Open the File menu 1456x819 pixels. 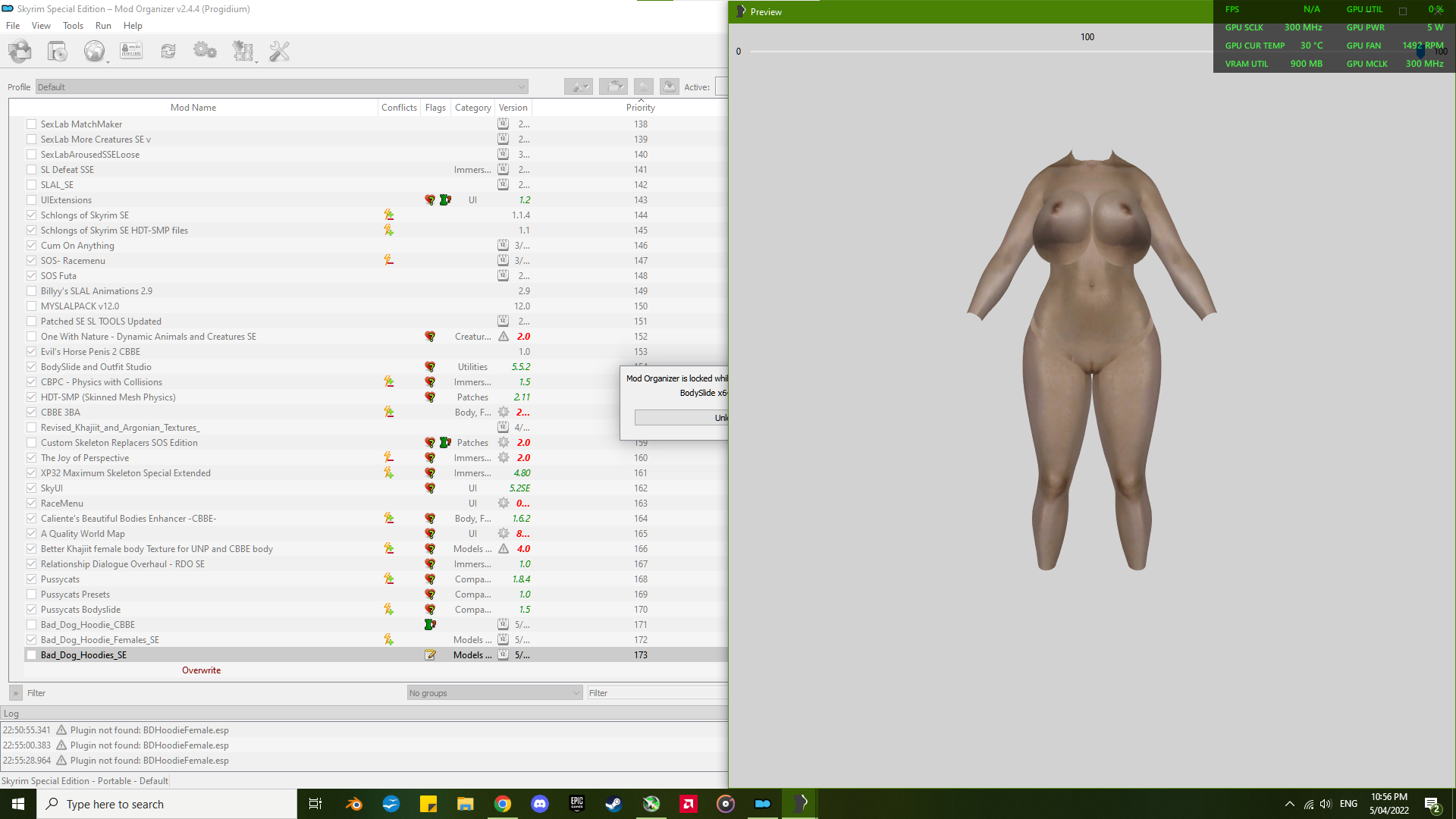(13, 26)
